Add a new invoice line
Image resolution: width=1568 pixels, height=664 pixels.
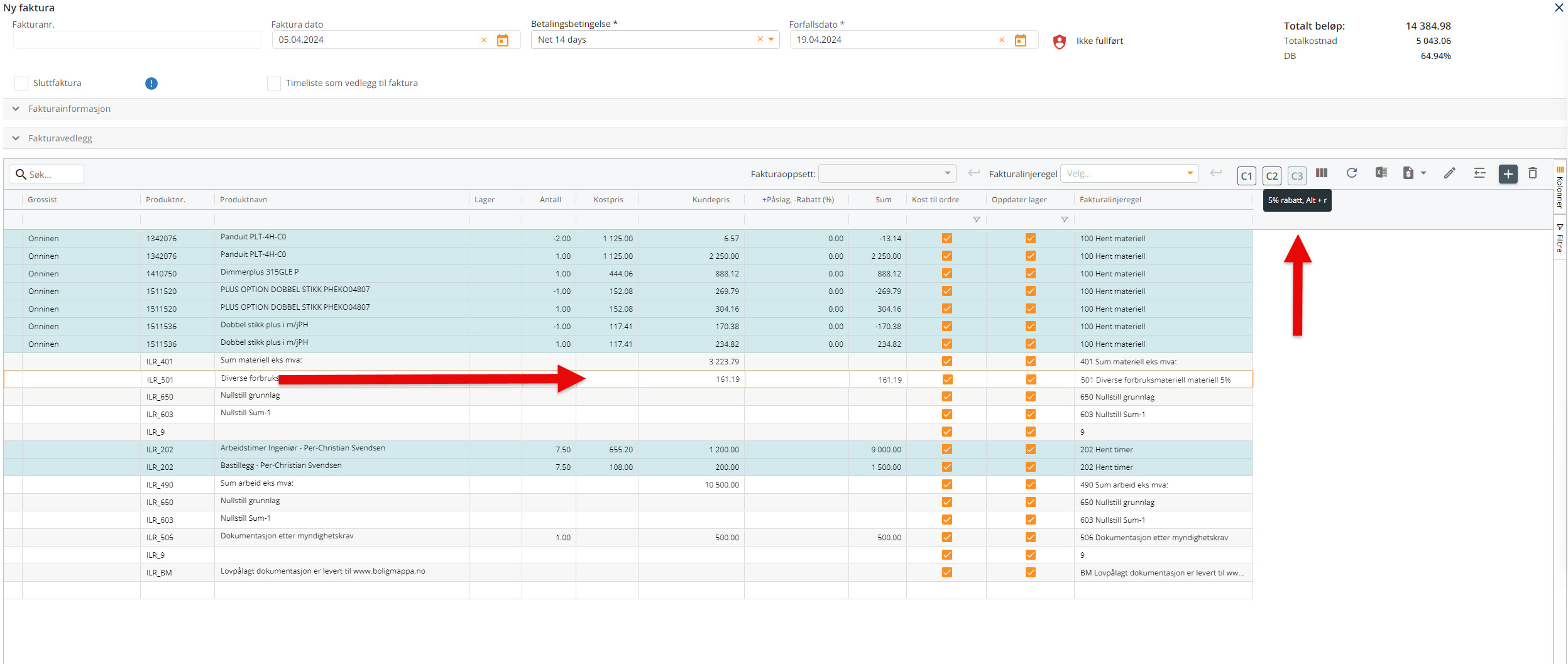tap(1508, 174)
